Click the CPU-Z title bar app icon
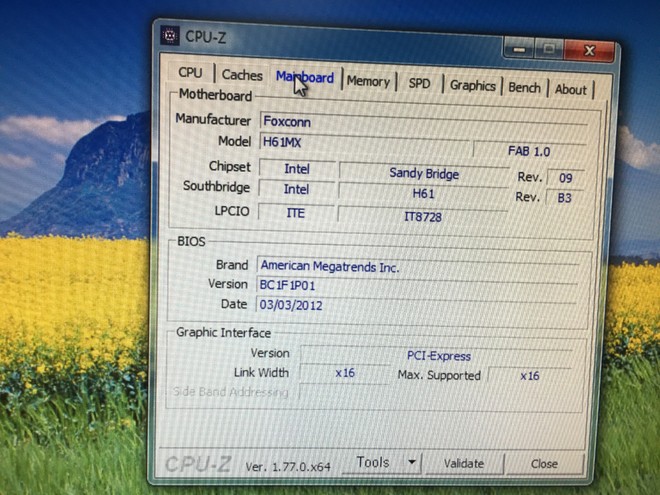Image resolution: width=660 pixels, height=495 pixels. (x=170, y=35)
